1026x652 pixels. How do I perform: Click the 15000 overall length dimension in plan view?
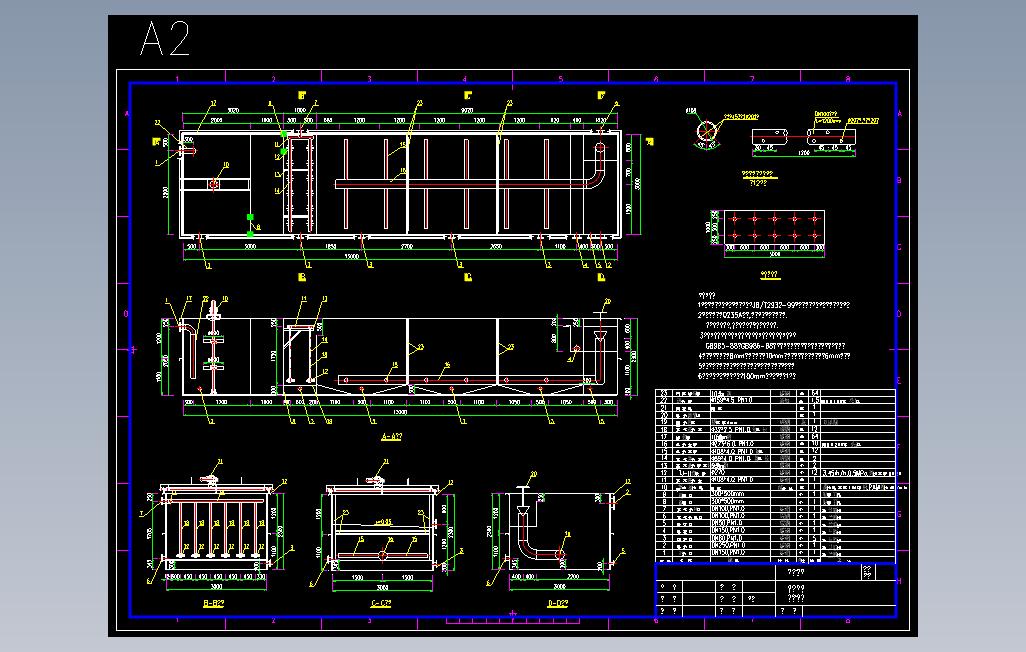[351, 257]
